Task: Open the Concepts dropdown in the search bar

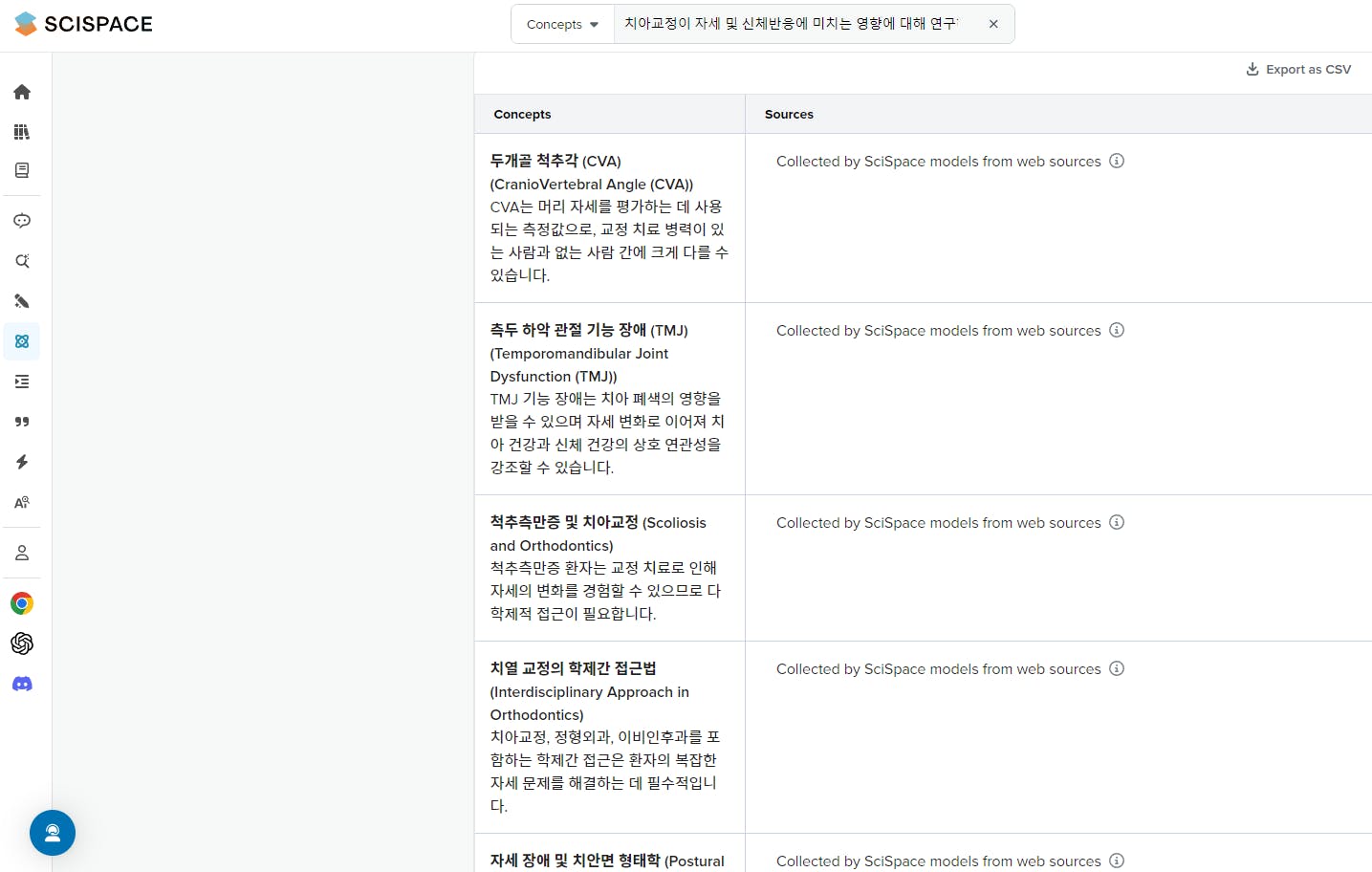Action: point(562,24)
